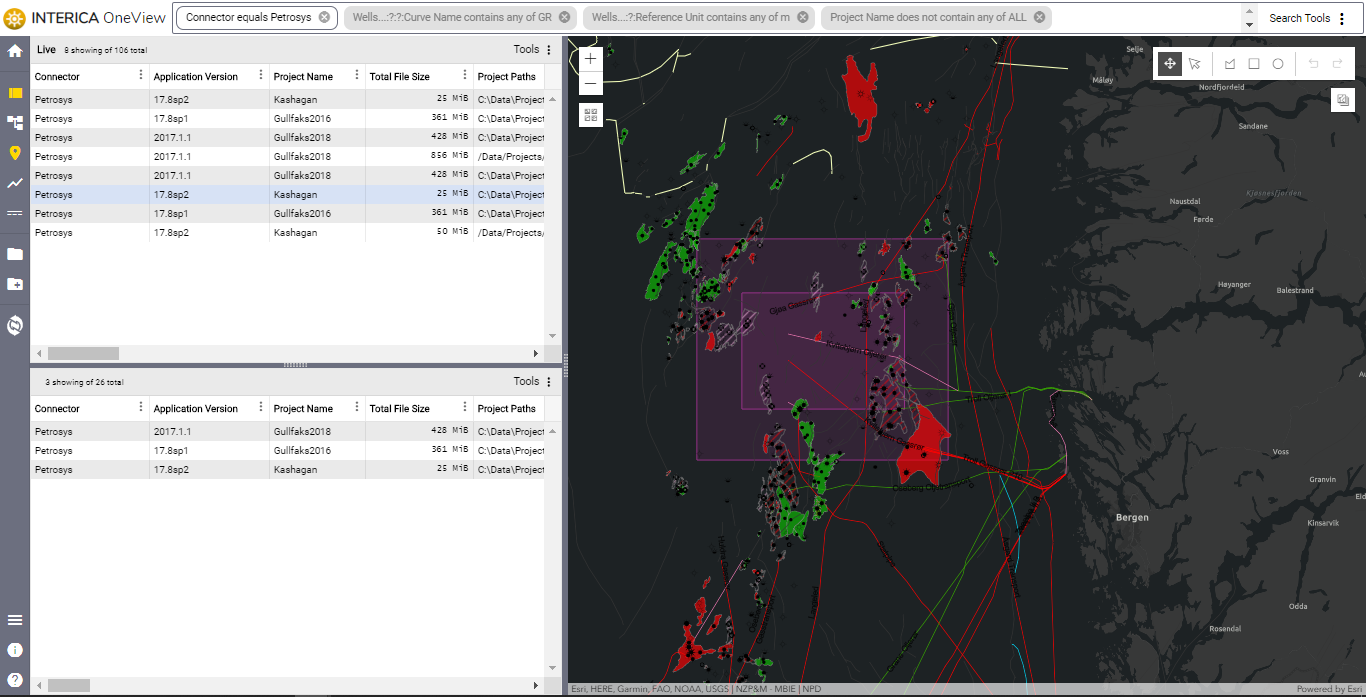Click the horizontal splitter between the tables
The height and width of the screenshot is (697, 1366).
click(x=296, y=365)
